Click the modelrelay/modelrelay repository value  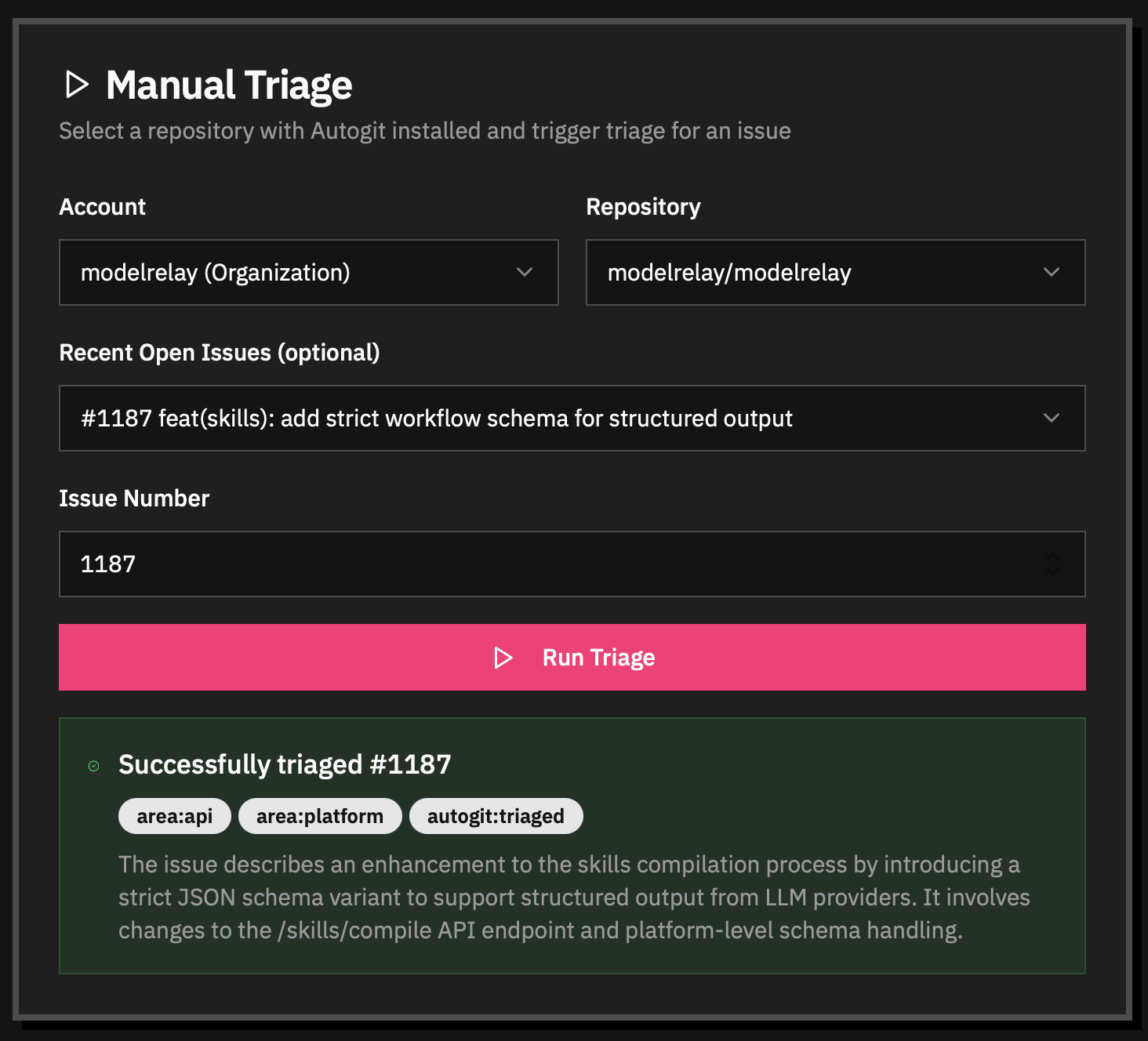click(731, 272)
